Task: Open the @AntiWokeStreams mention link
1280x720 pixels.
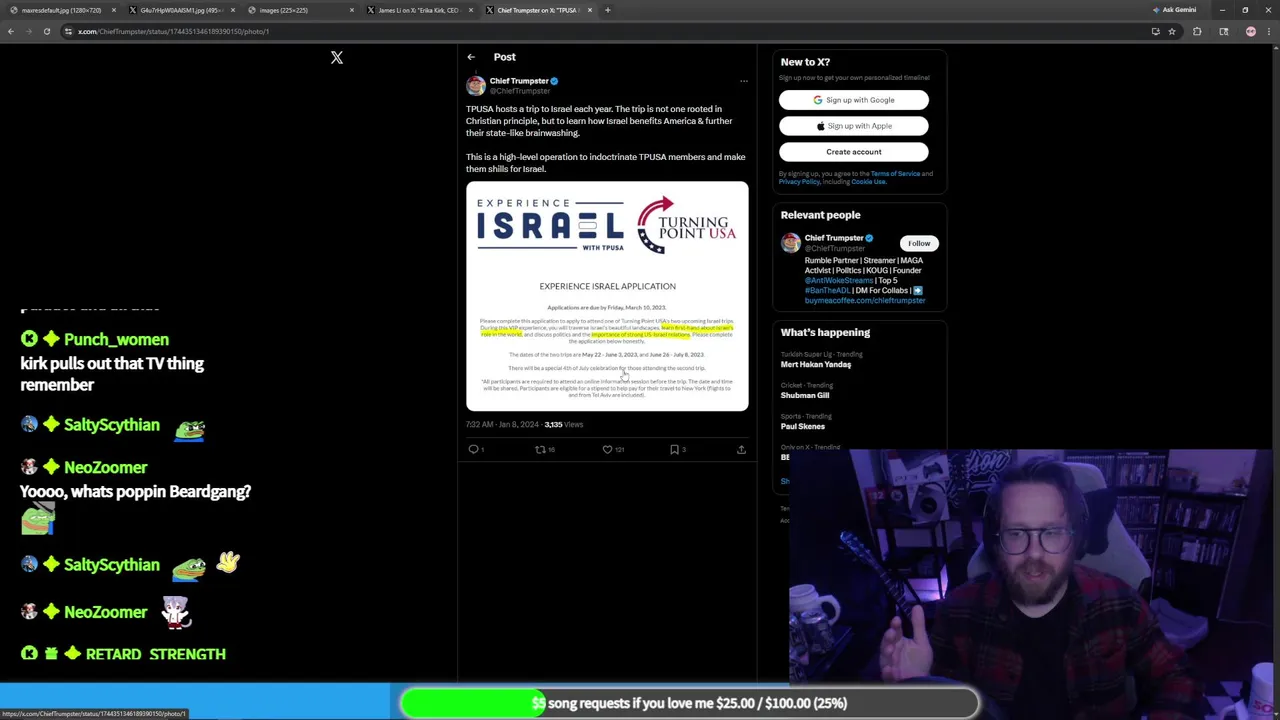Action: click(x=839, y=281)
